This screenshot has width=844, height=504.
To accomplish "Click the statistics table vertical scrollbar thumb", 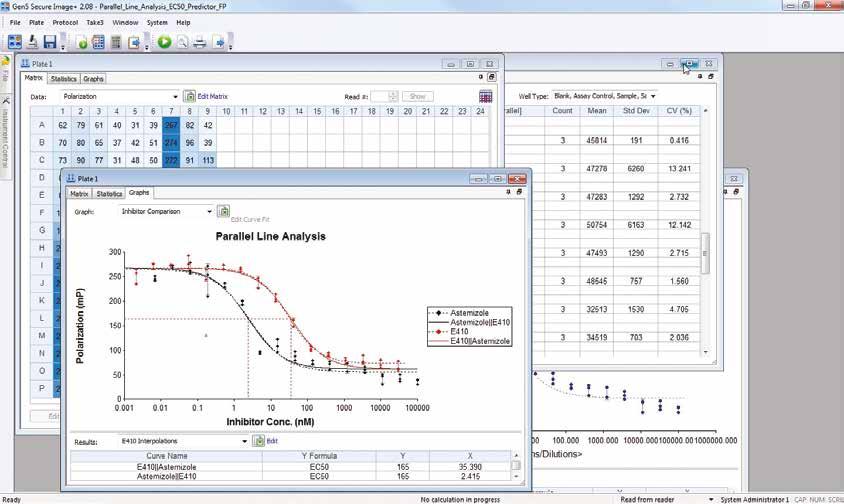I will point(705,253).
